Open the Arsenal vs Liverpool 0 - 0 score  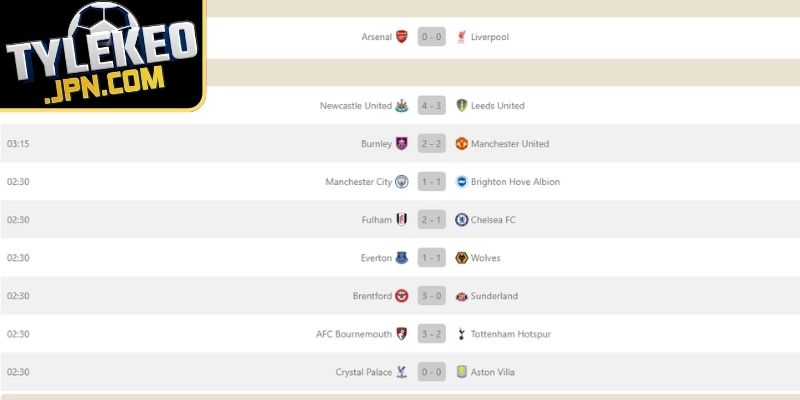coord(432,37)
